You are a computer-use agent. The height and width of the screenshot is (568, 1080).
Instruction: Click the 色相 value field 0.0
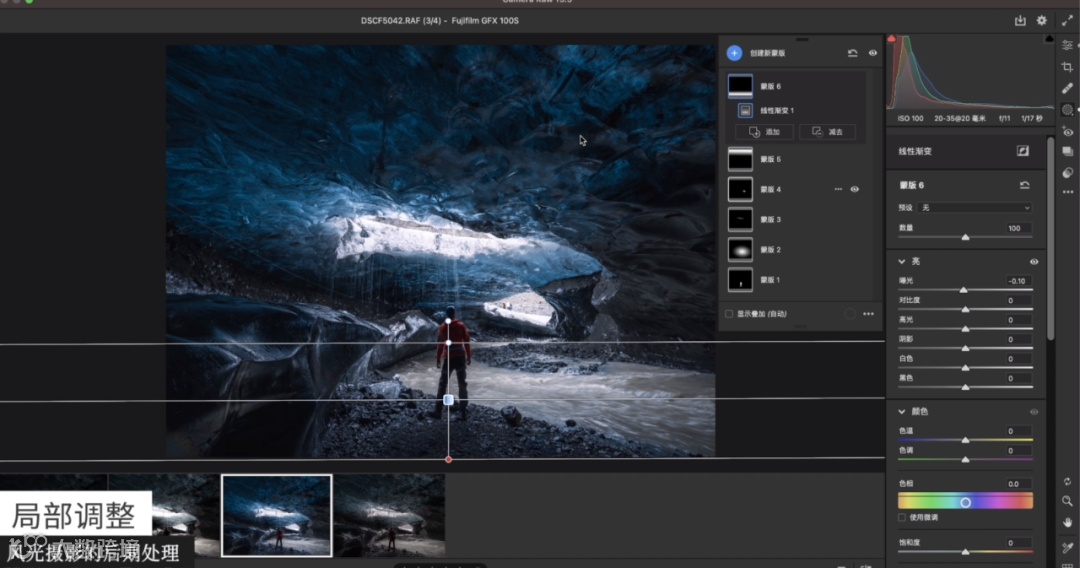click(1017, 483)
